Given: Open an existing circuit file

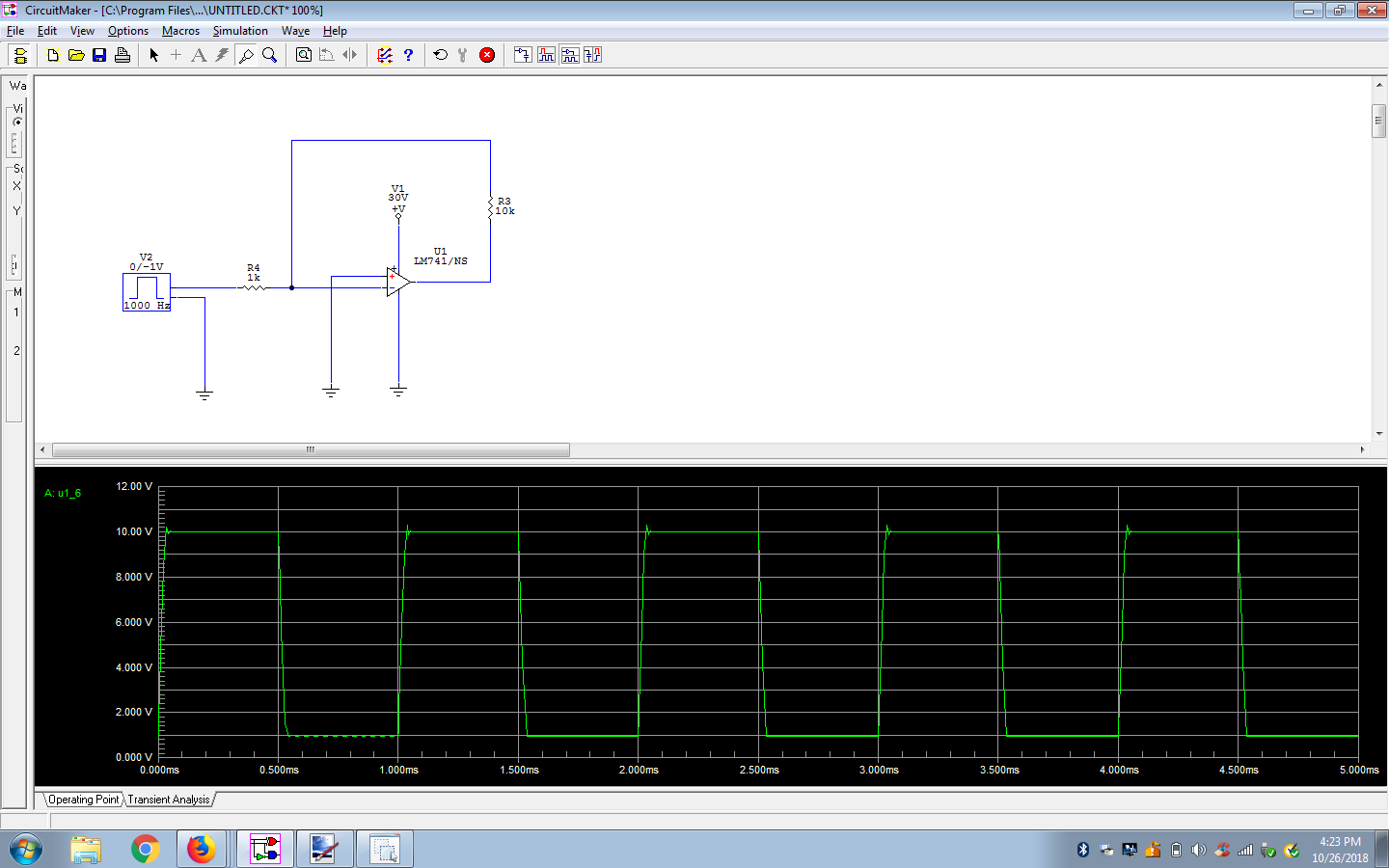Looking at the screenshot, I should [x=76, y=55].
